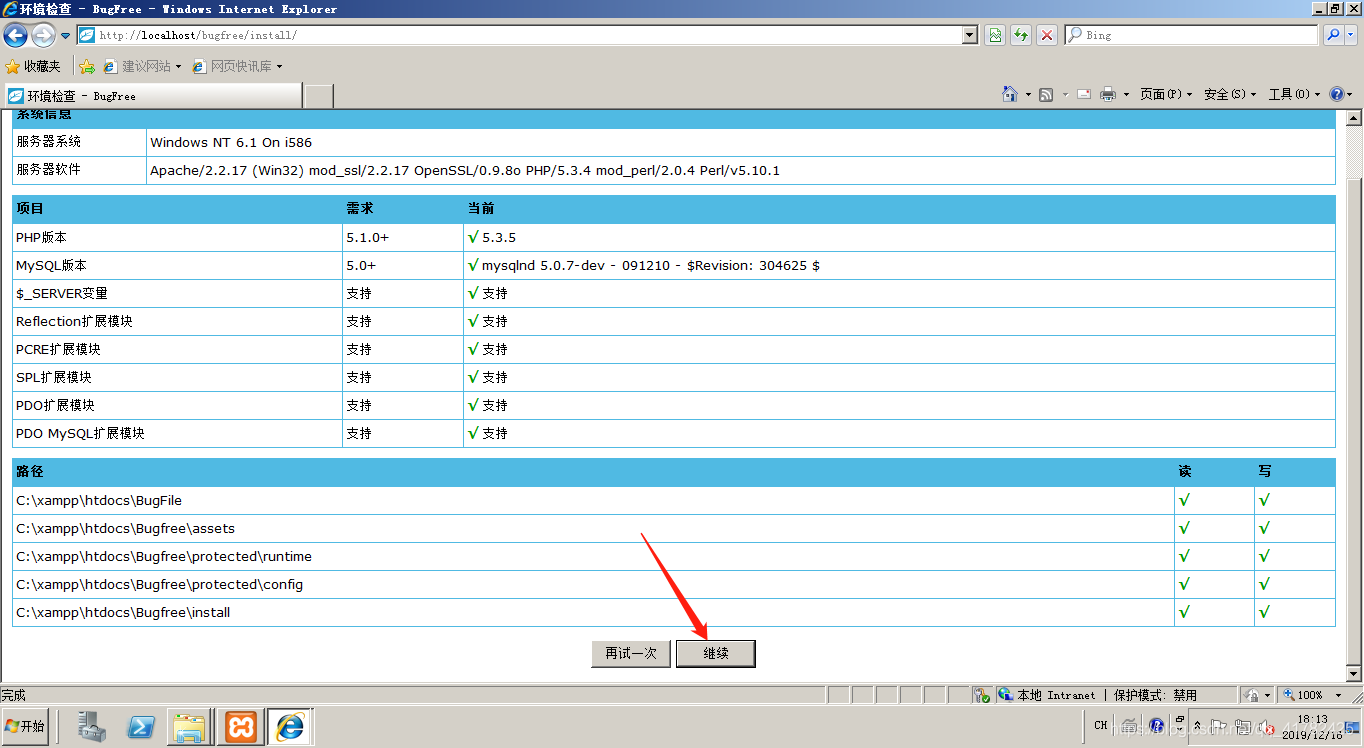Refresh the page with green arrows icon

click(x=1021, y=35)
